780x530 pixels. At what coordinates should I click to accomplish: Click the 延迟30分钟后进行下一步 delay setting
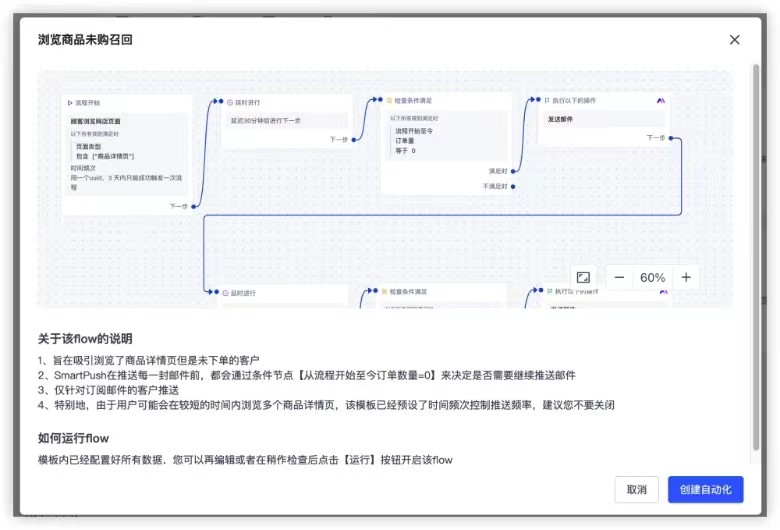click(287, 120)
